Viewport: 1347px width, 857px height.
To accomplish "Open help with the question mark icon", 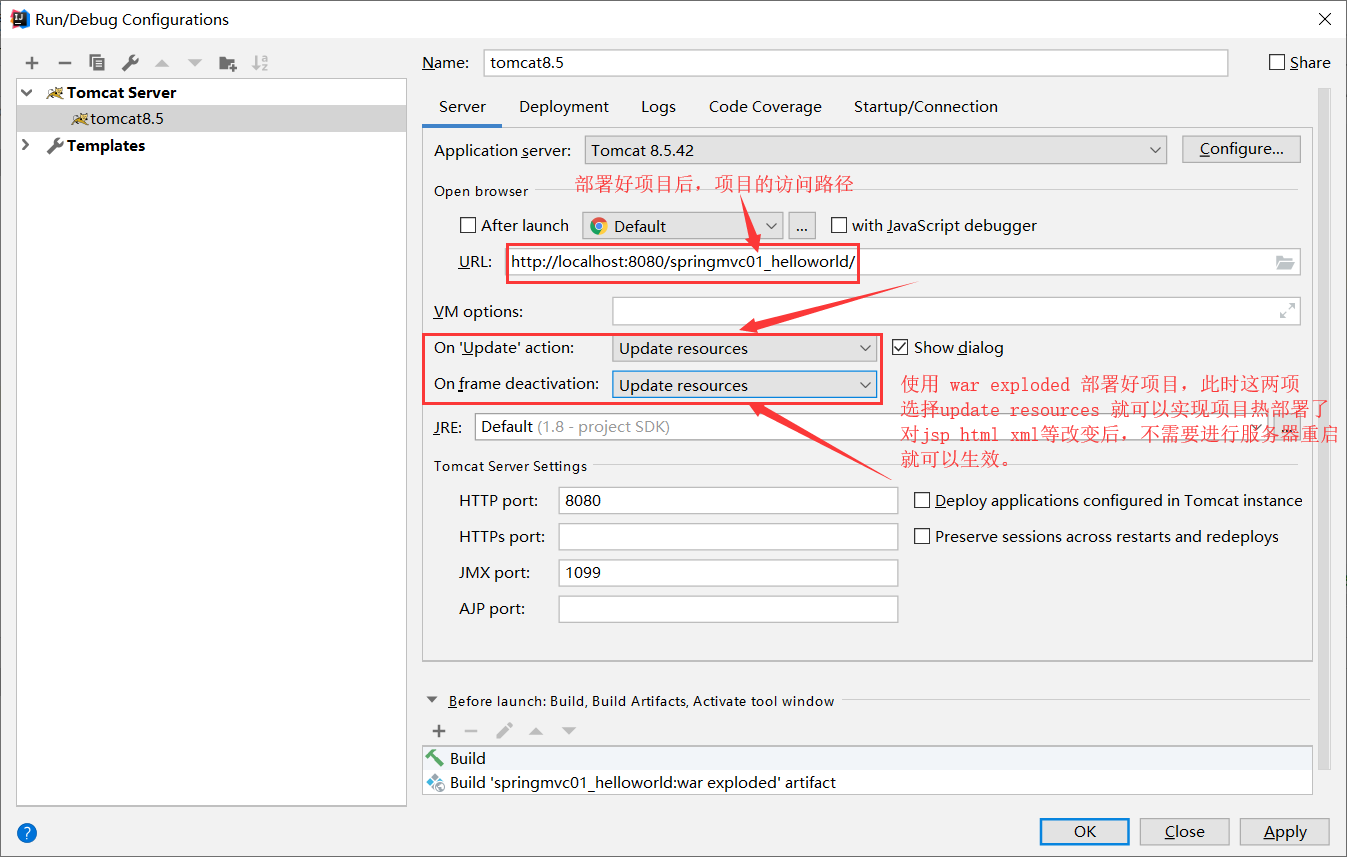I will [x=26, y=832].
